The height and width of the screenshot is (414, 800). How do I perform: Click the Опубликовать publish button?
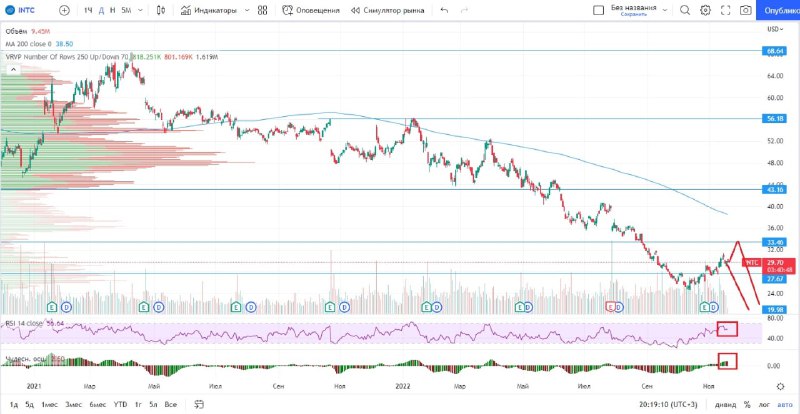tap(778, 10)
